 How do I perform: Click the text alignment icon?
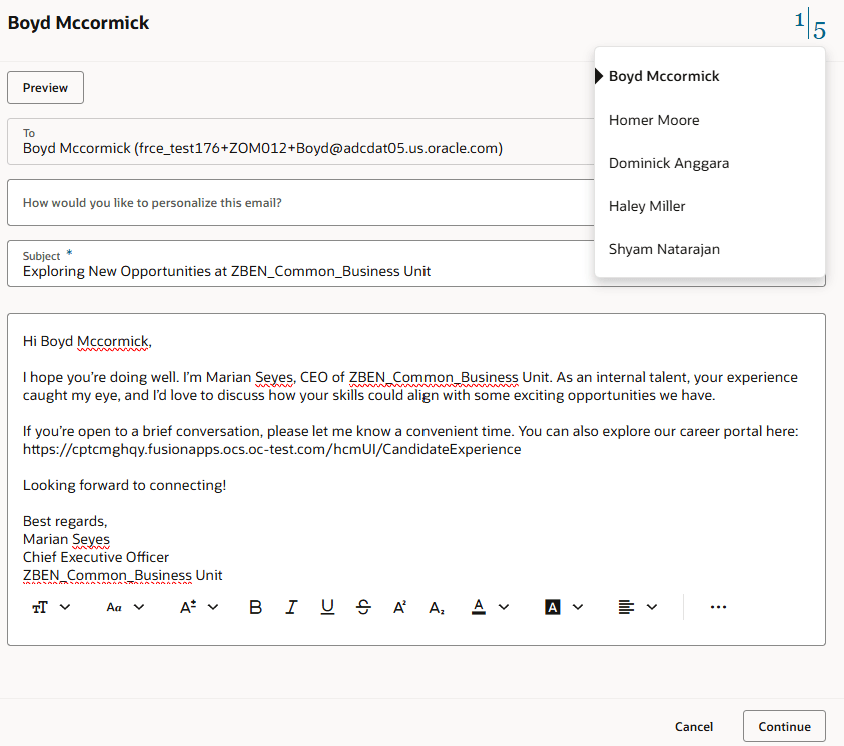tap(626, 607)
